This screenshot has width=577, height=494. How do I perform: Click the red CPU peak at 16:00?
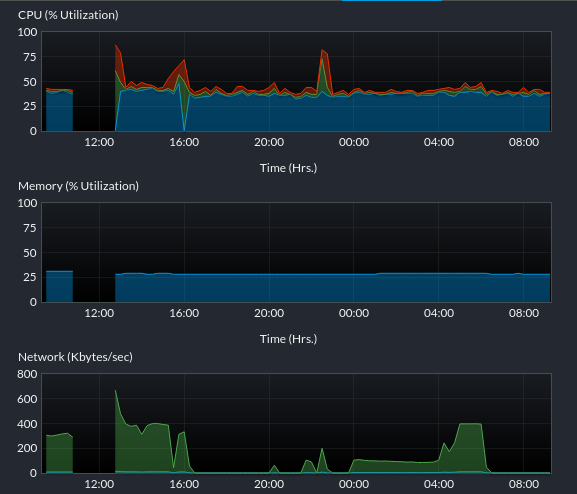(x=184, y=60)
